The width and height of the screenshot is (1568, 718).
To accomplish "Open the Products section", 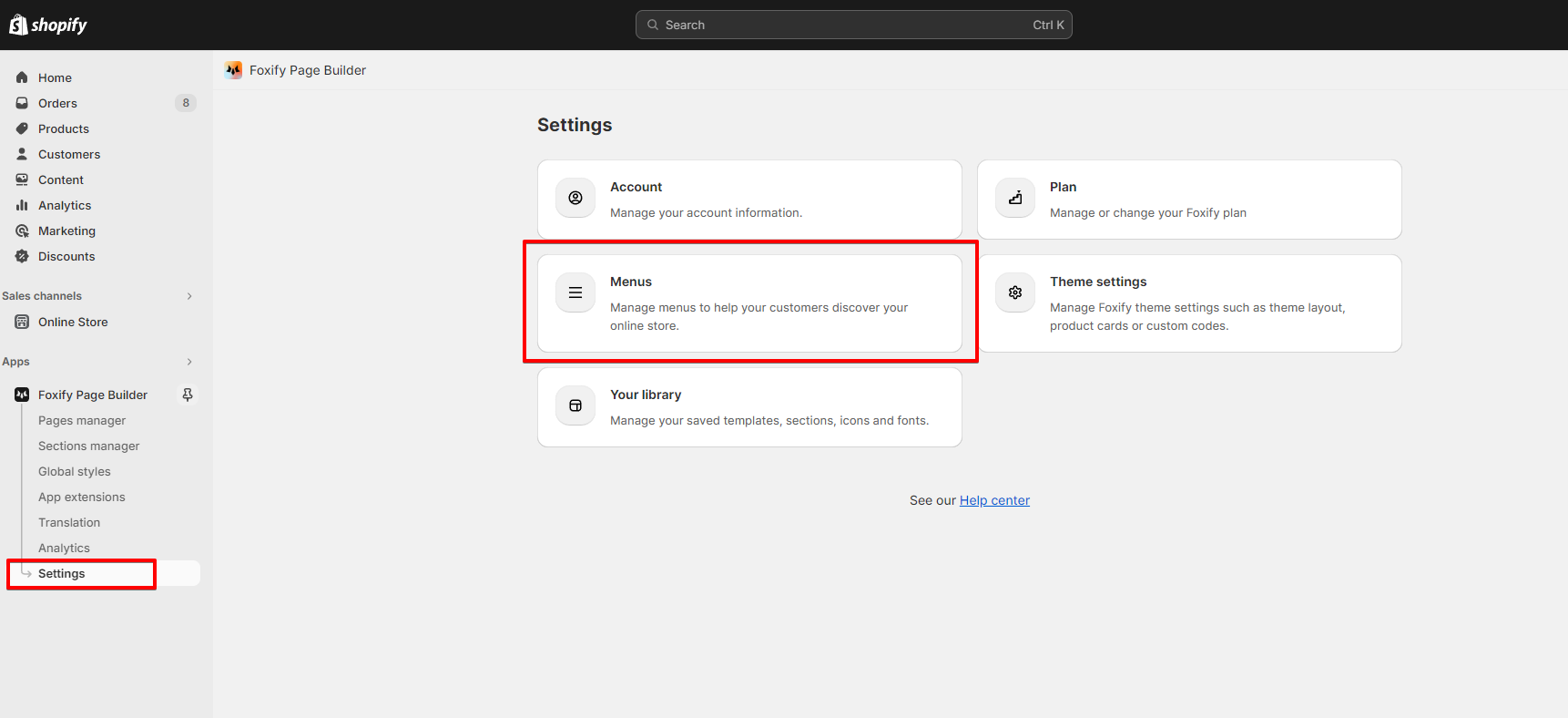I will [64, 128].
